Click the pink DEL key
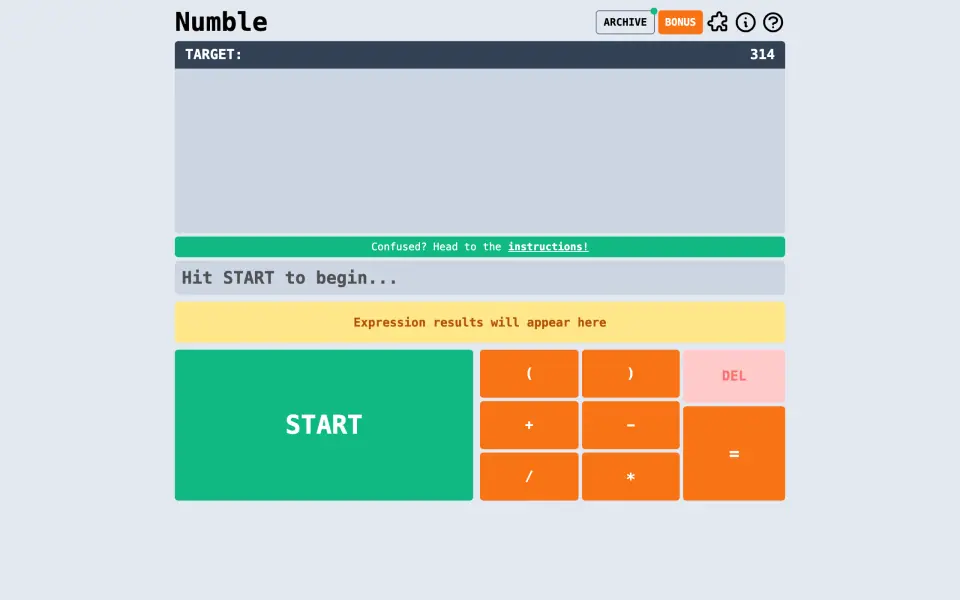960x600 pixels. [x=734, y=376]
